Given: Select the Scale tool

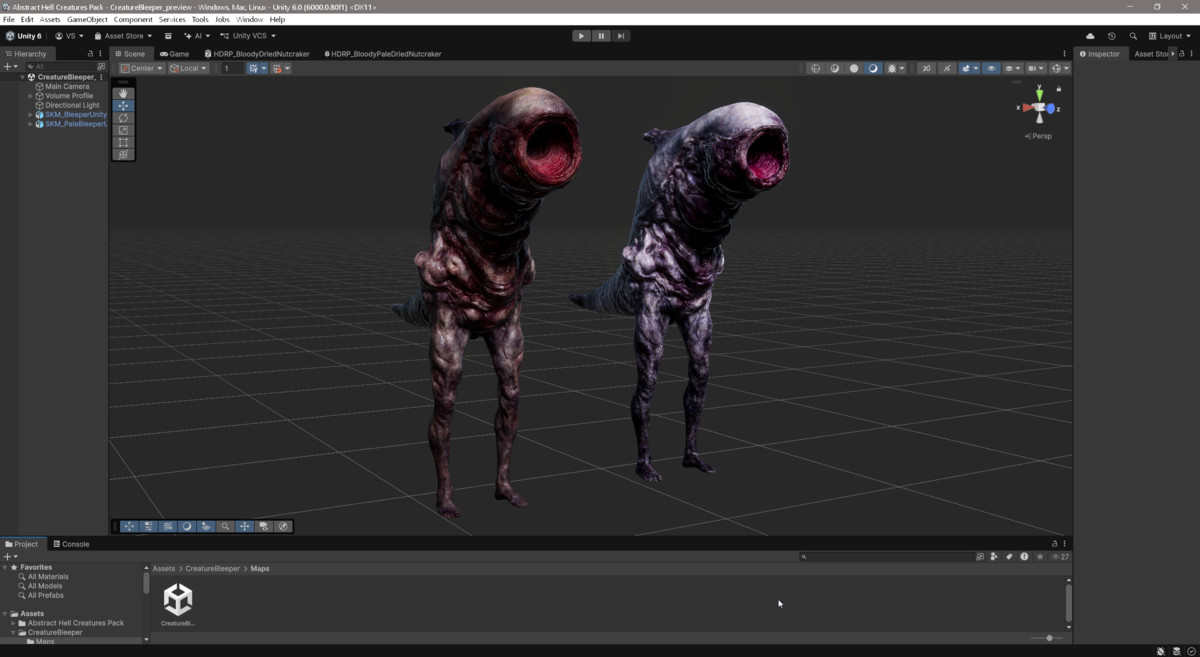Looking at the screenshot, I should [x=123, y=130].
